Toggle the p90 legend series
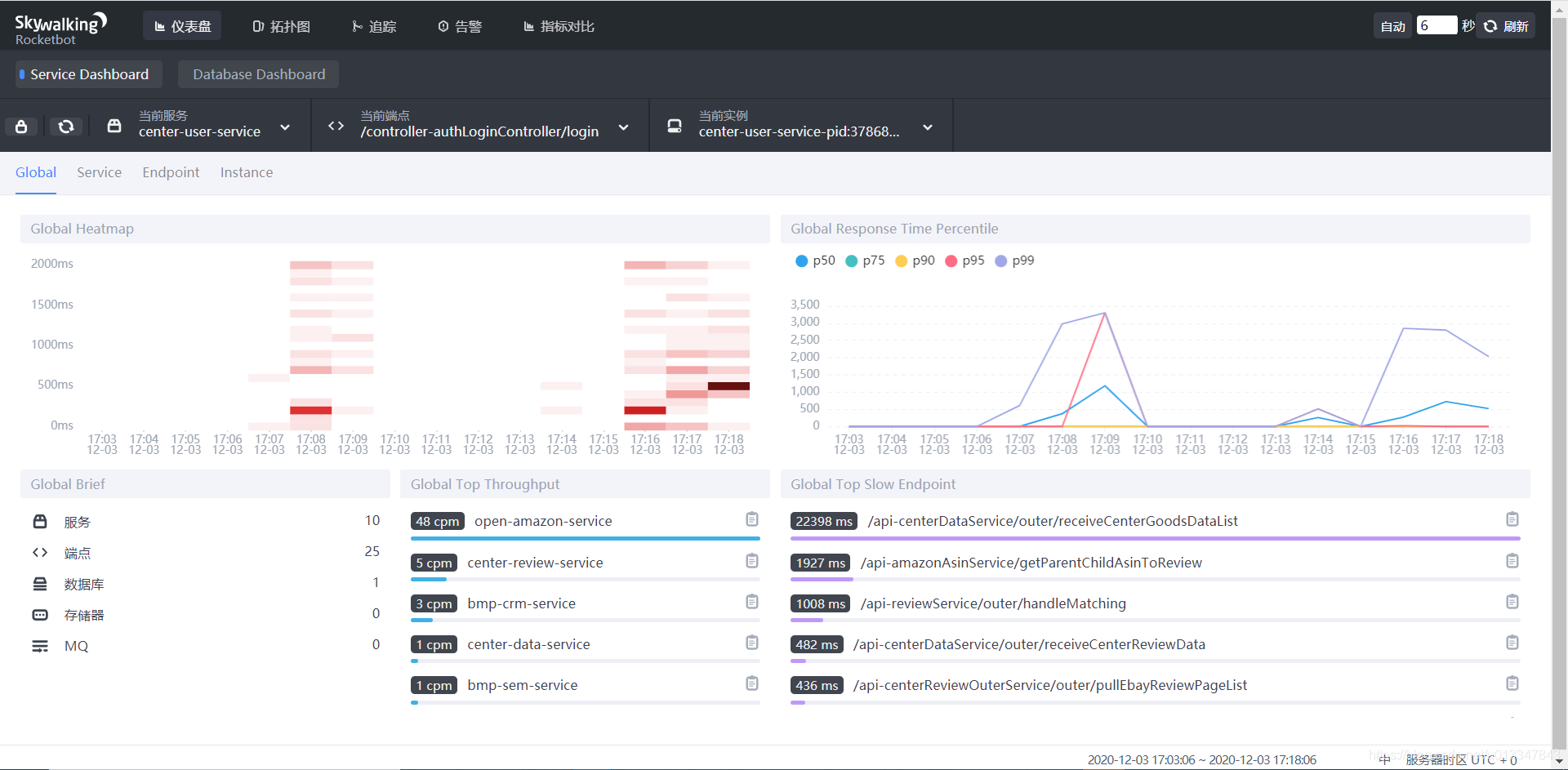This screenshot has height=770, width=1568. (x=915, y=260)
